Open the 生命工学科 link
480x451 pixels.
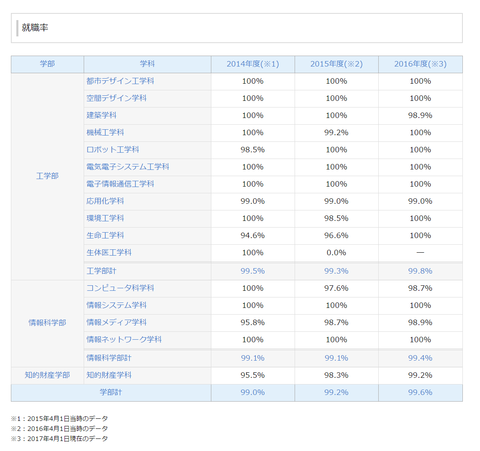click(x=105, y=236)
